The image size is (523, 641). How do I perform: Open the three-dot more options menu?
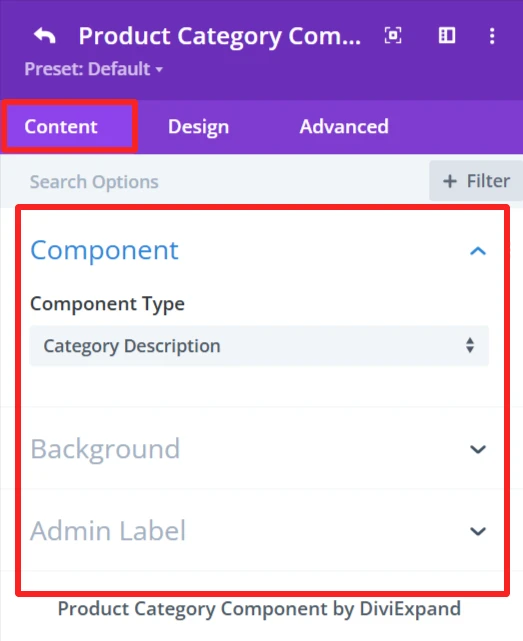click(492, 36)
